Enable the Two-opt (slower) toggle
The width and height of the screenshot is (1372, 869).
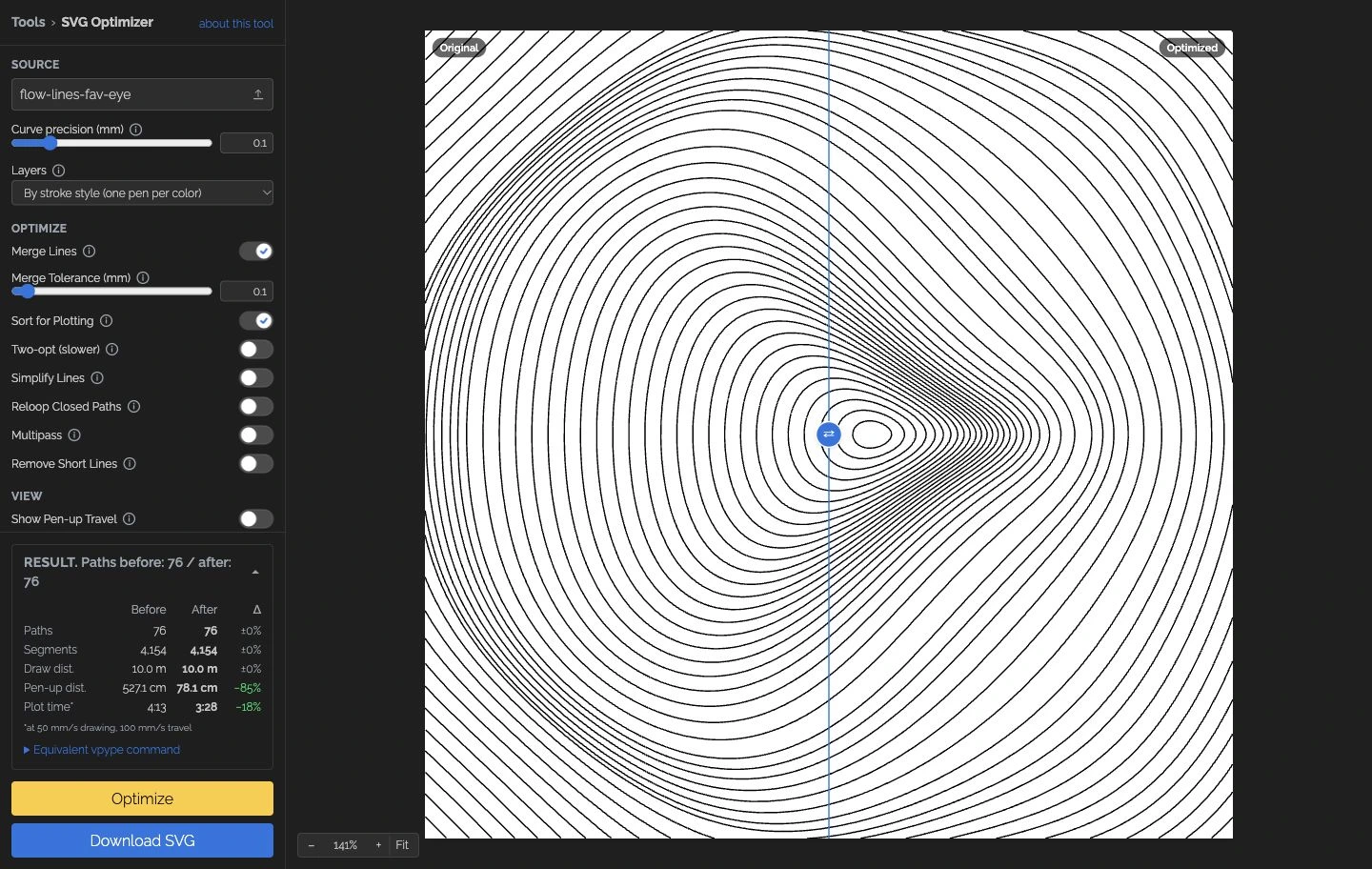[x=256, y=350]
